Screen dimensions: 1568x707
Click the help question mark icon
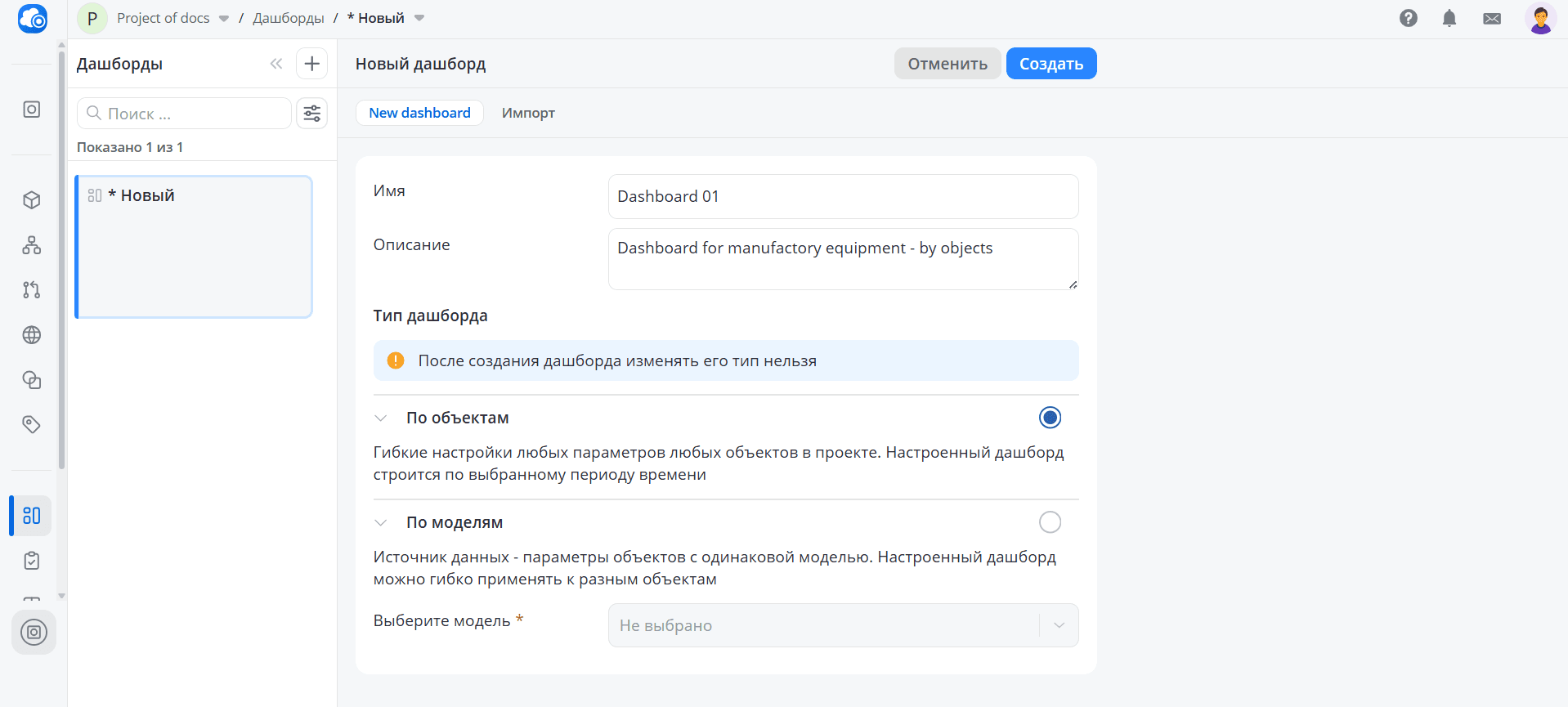pyautogui.click(x=1408, y=18)
